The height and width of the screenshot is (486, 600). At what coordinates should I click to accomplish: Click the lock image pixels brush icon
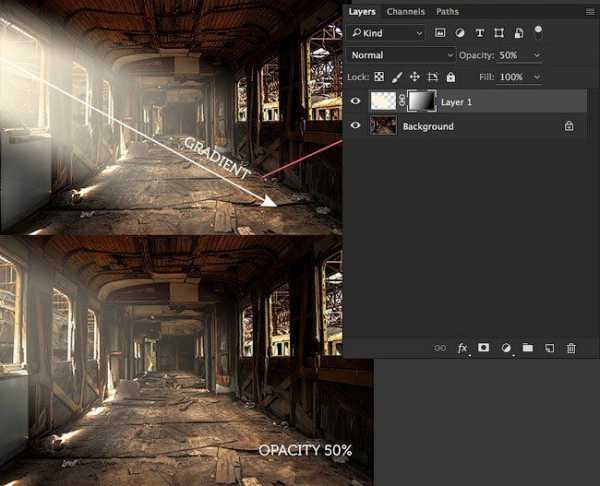[x=398, y=77]
